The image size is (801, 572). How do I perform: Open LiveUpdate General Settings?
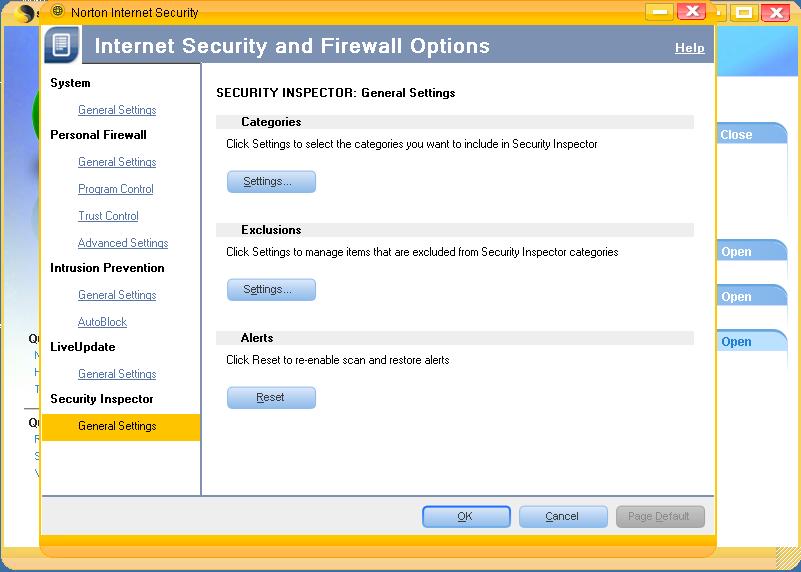117,374
